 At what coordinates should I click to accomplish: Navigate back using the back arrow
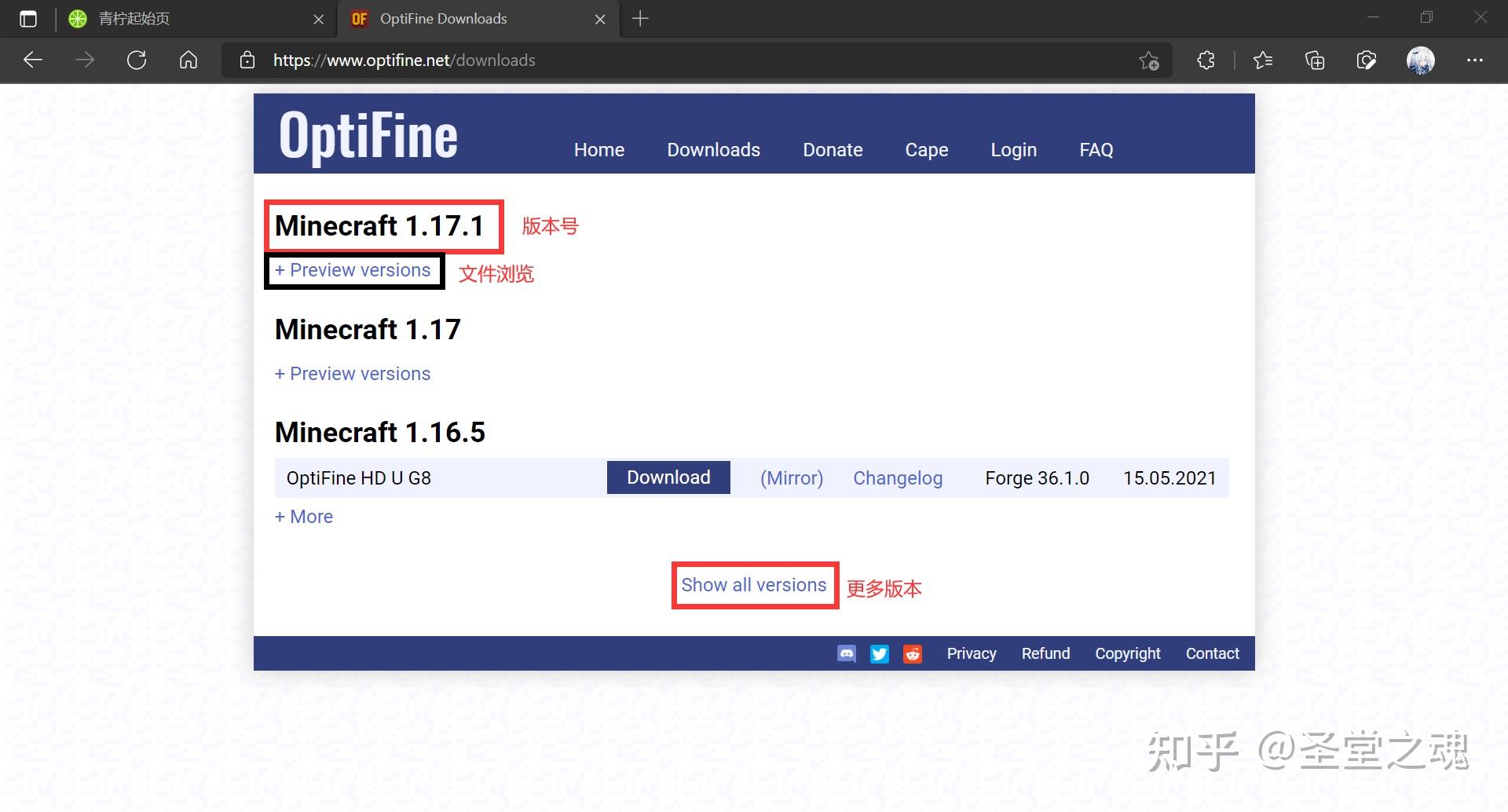click(31, 60)
